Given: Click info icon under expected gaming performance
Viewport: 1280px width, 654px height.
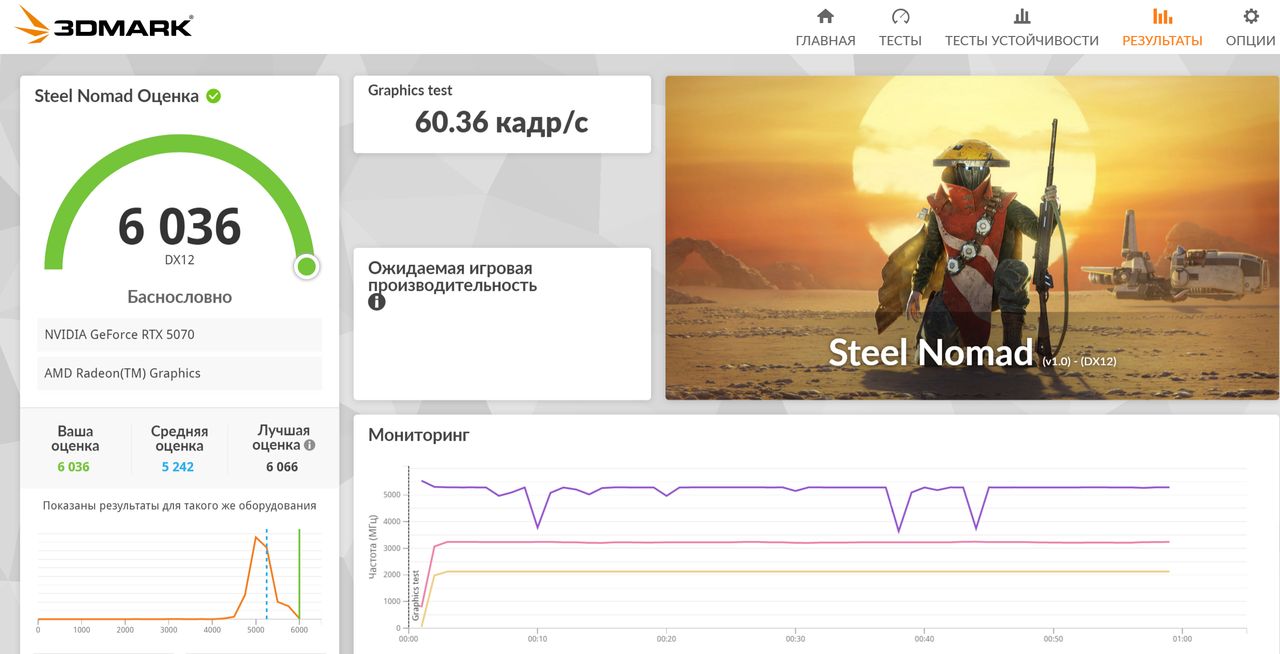Looking at the screenshot, I should pos(377,301).
